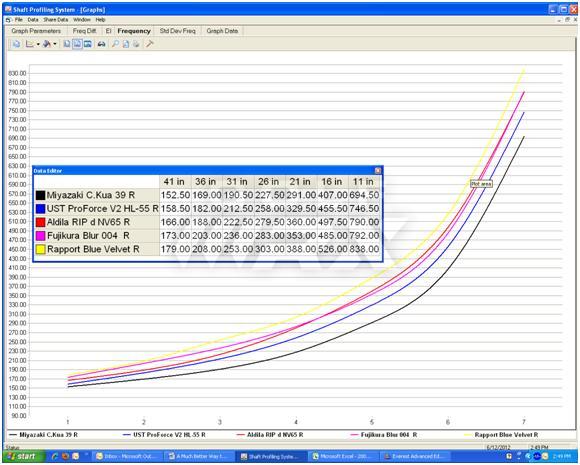This screenshot has width=580, height=465.
Task: Click the 11 in column header
Action: click(364, 182)
